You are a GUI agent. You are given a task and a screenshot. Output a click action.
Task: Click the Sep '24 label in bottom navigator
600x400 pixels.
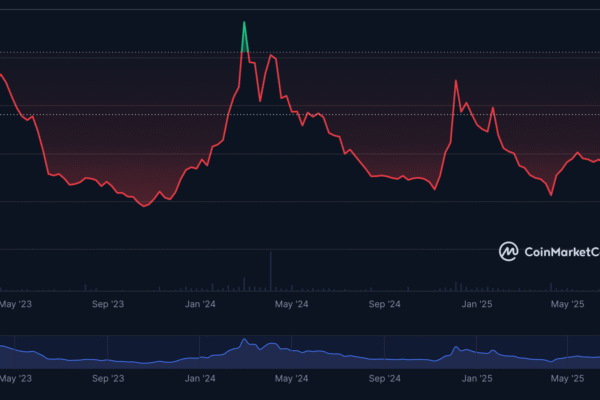(x=384, y=380)
